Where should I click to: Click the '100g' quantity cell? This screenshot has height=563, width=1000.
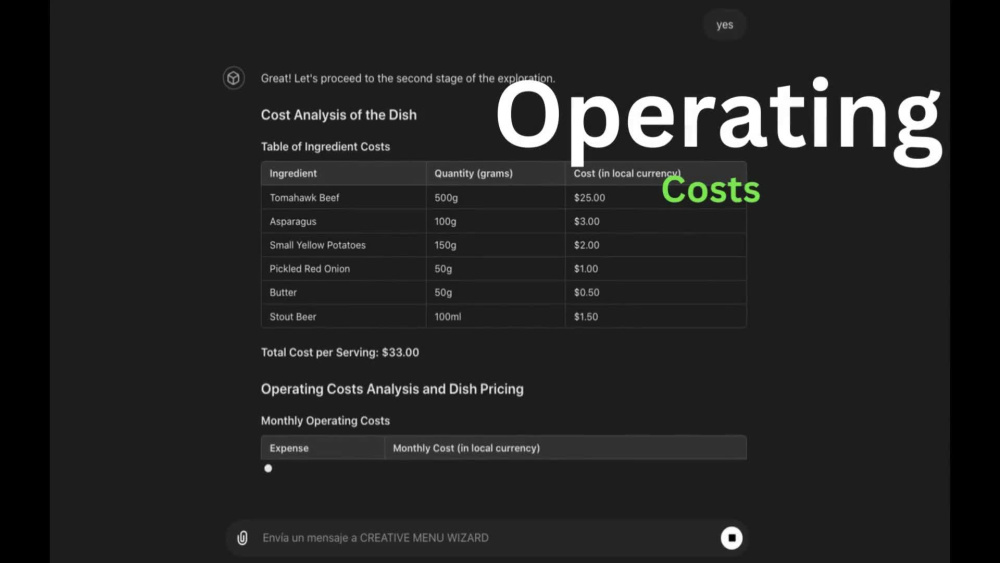(x=496, y=221)
